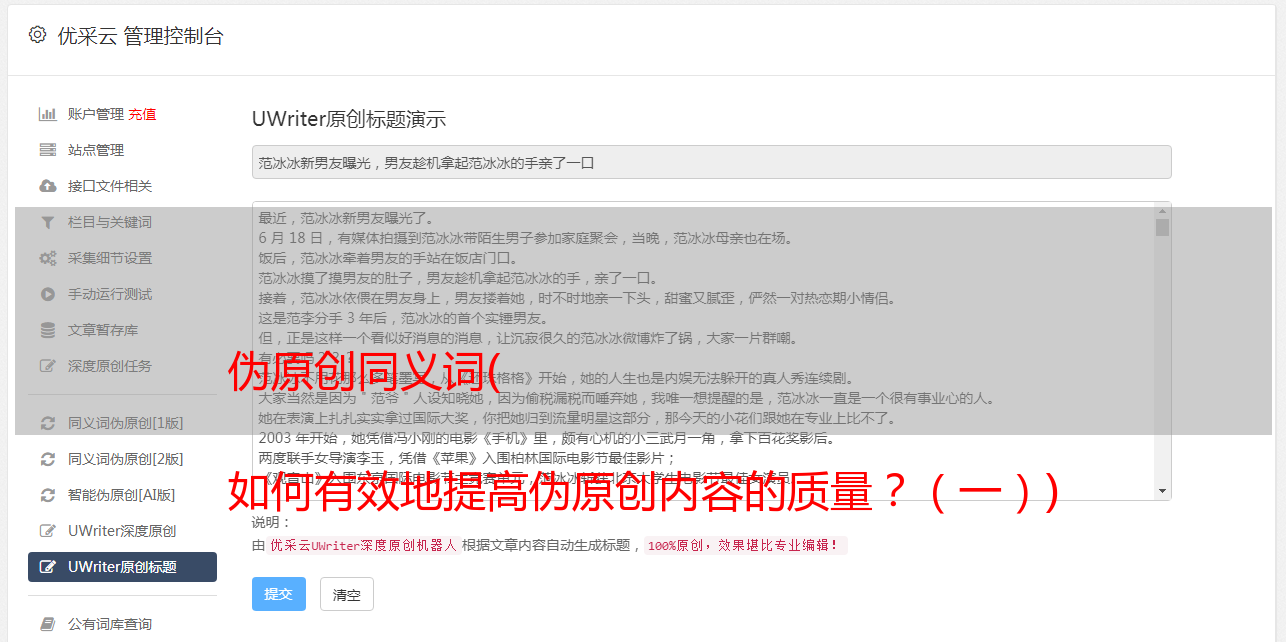Click the server icon next to 站点管理

[x=47, y=150]
